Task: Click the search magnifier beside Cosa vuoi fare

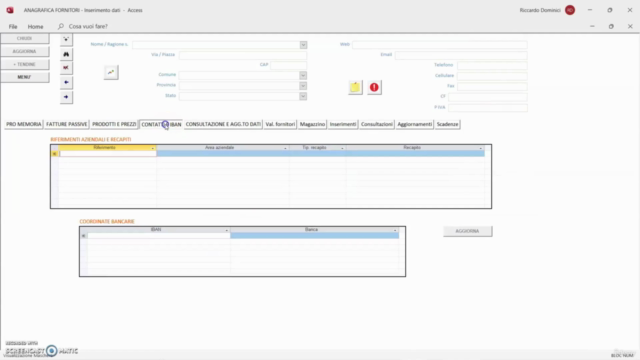Action: coord(61,26)
